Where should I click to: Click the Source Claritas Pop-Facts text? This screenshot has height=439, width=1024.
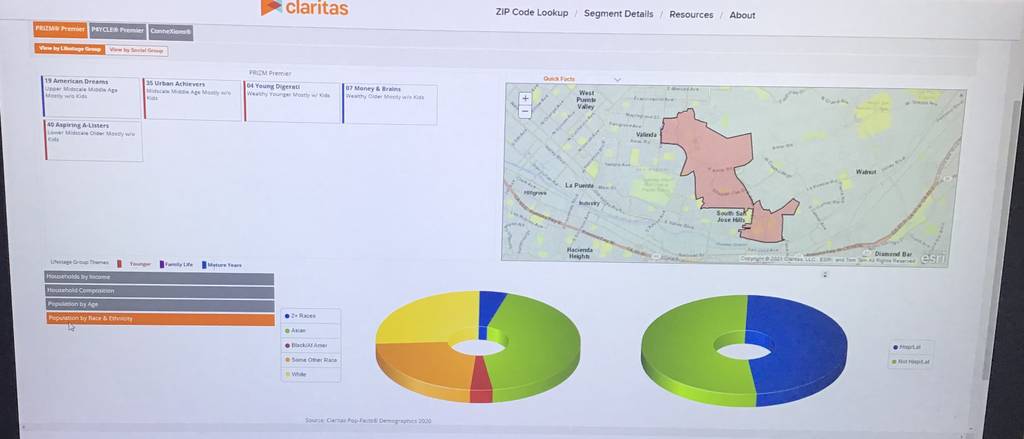(368, 421)
